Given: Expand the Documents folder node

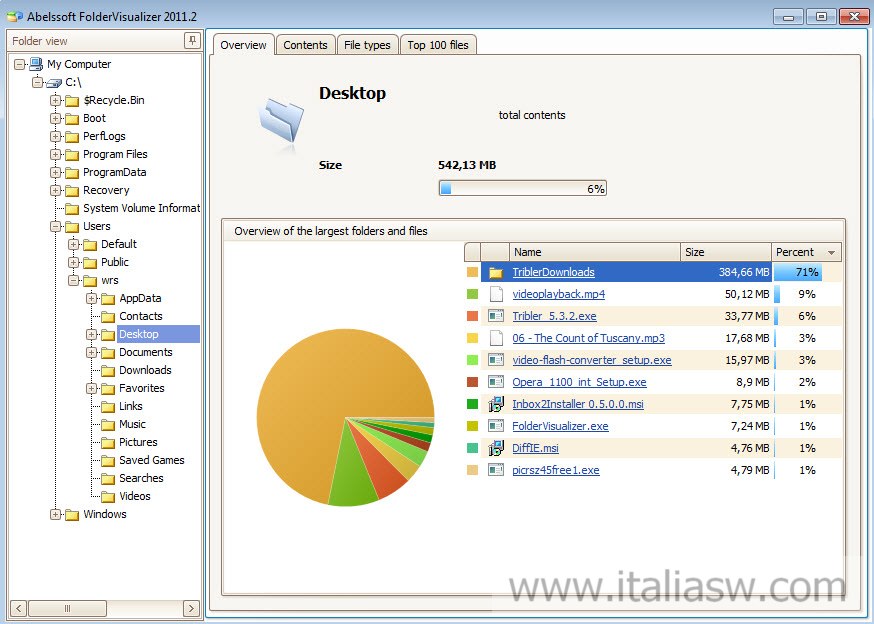Looking at the screenshot, I should click(x=91, y=352).
